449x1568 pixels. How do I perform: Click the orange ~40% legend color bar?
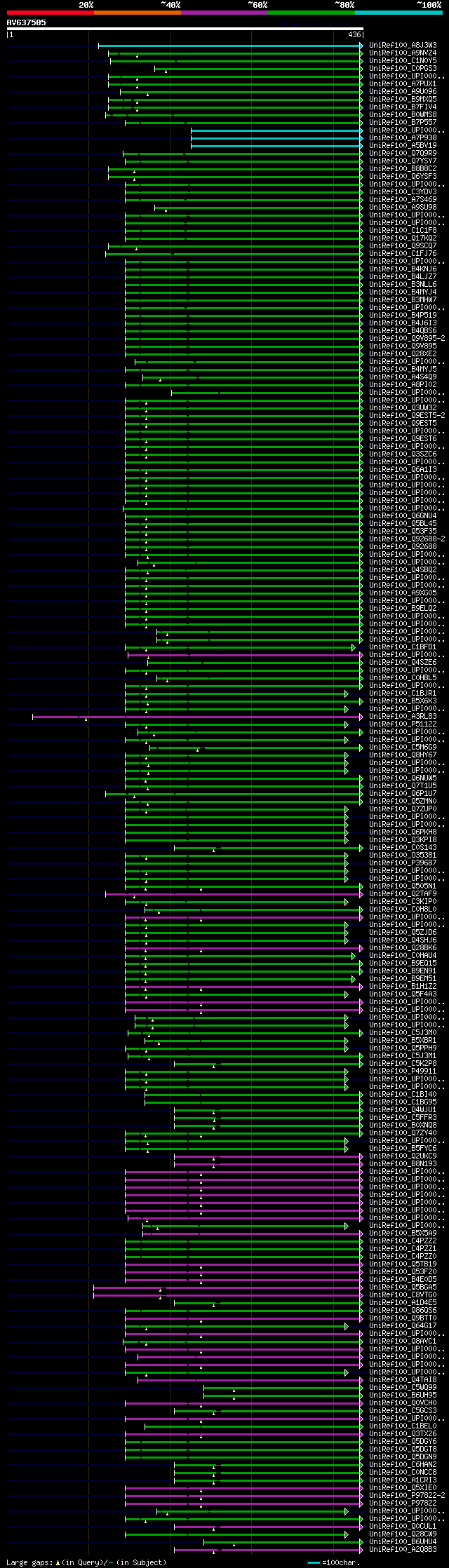click(138, 12)
